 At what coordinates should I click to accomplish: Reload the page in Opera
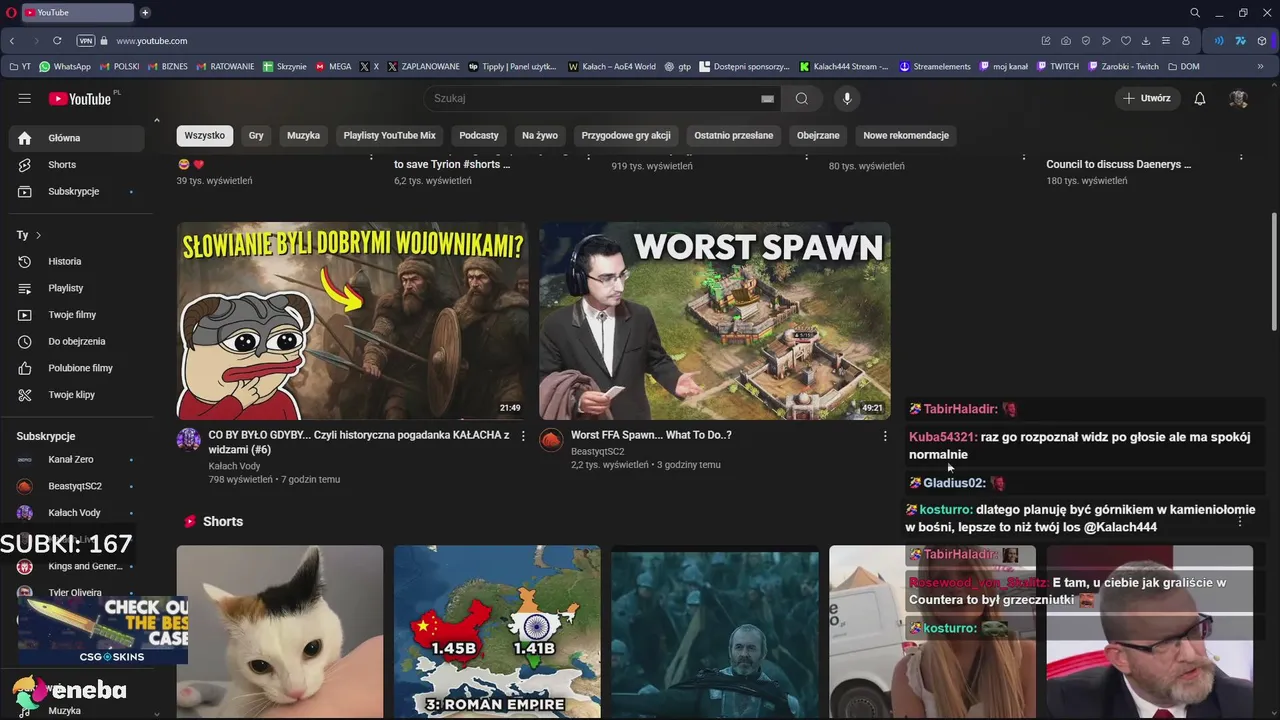[57, 41]
